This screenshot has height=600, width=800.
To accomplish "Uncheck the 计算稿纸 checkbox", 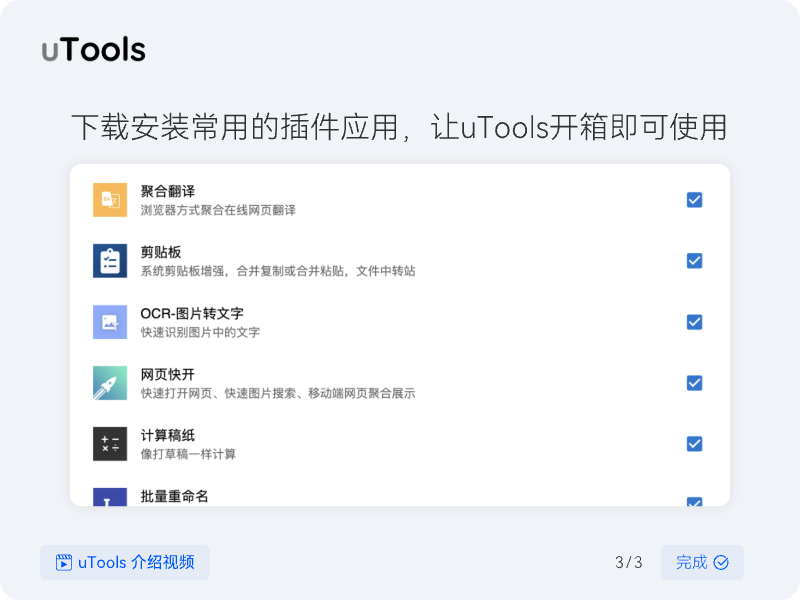I will point(694,444).
